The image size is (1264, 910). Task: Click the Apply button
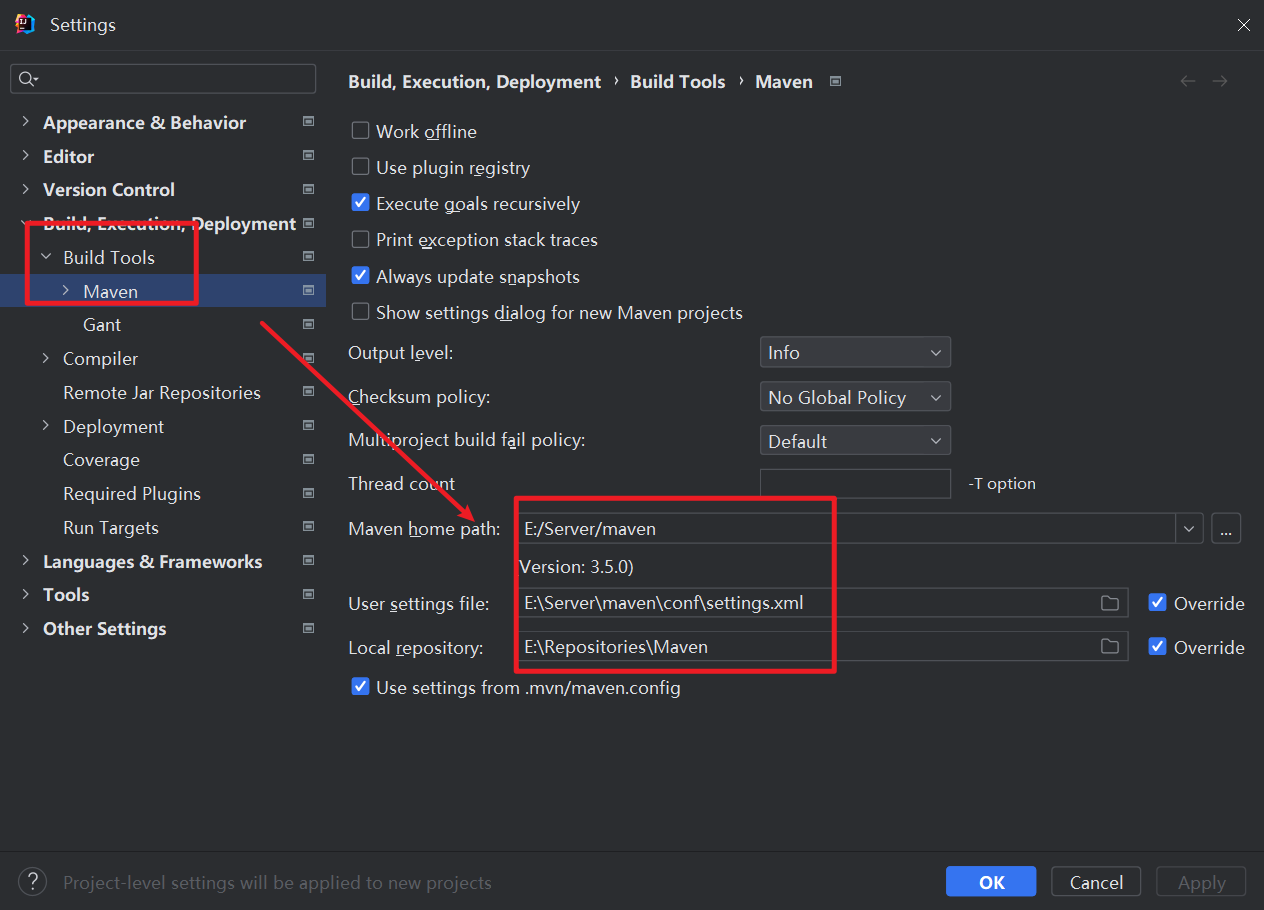[1201, 882]
